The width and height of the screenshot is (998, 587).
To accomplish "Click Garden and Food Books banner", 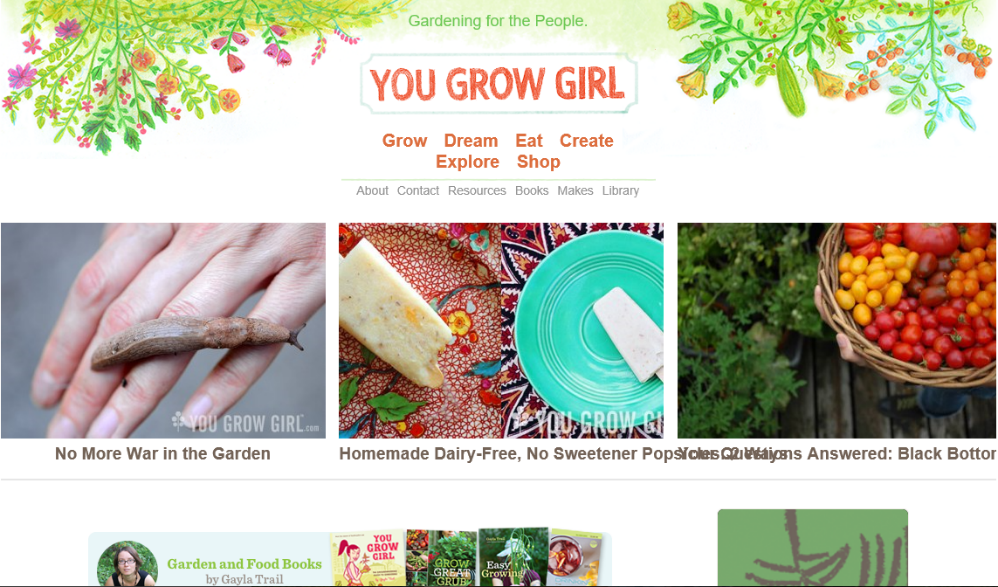I will point(350,558).
